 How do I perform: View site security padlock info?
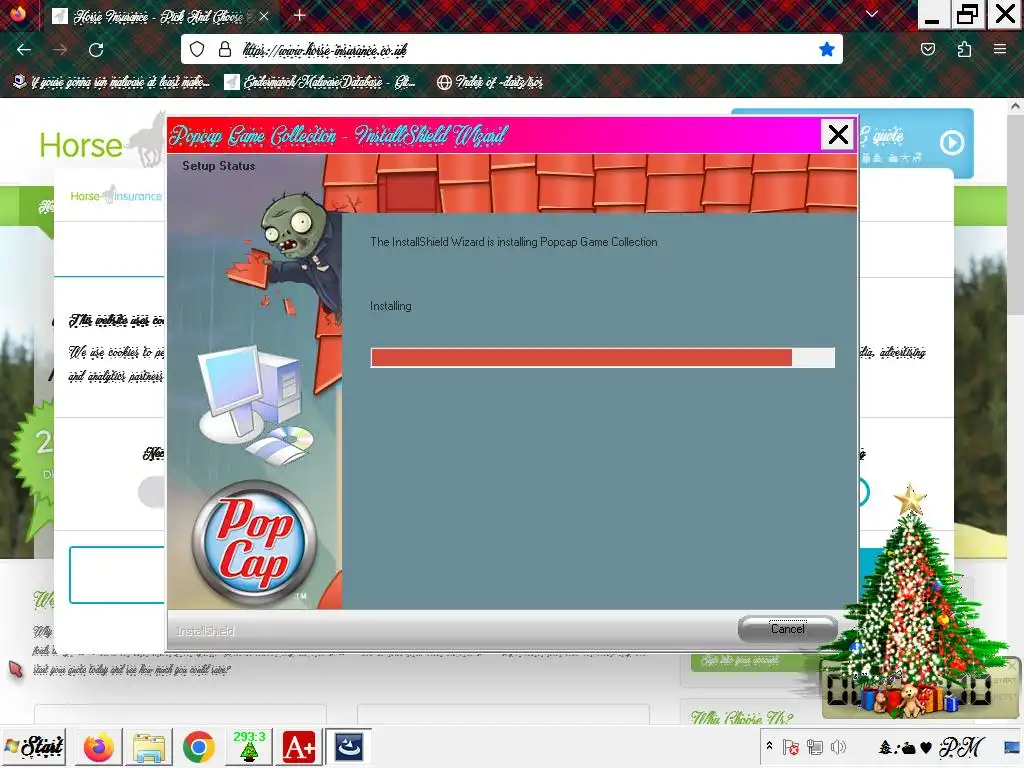(225, 49)
